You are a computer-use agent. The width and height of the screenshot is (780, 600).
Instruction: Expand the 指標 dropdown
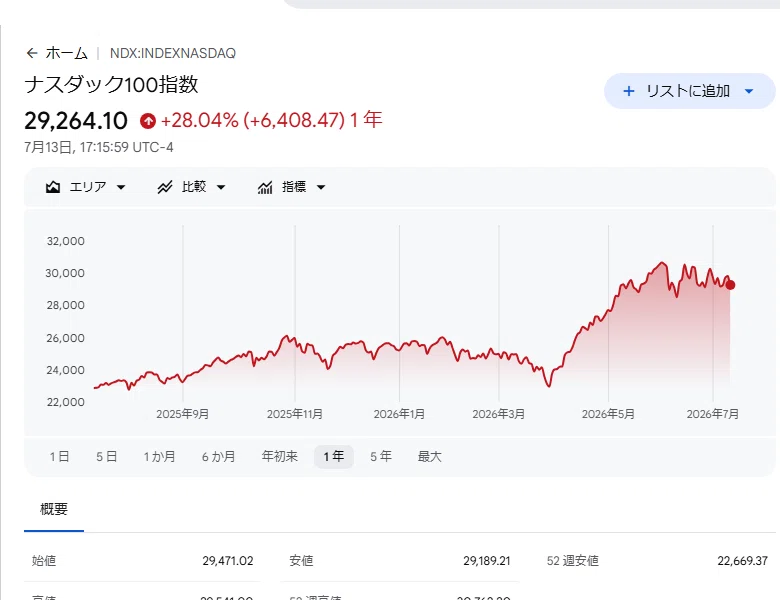[321, 188]
